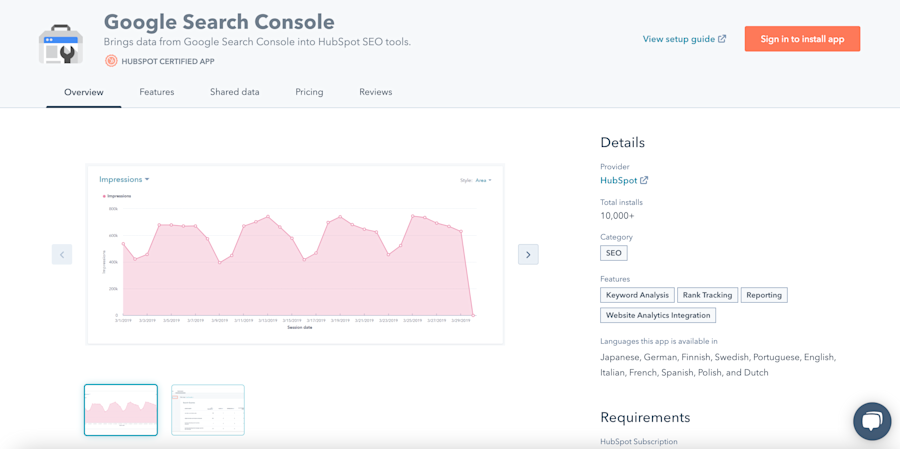Click the Keyword Analysis feature tag

637,295
